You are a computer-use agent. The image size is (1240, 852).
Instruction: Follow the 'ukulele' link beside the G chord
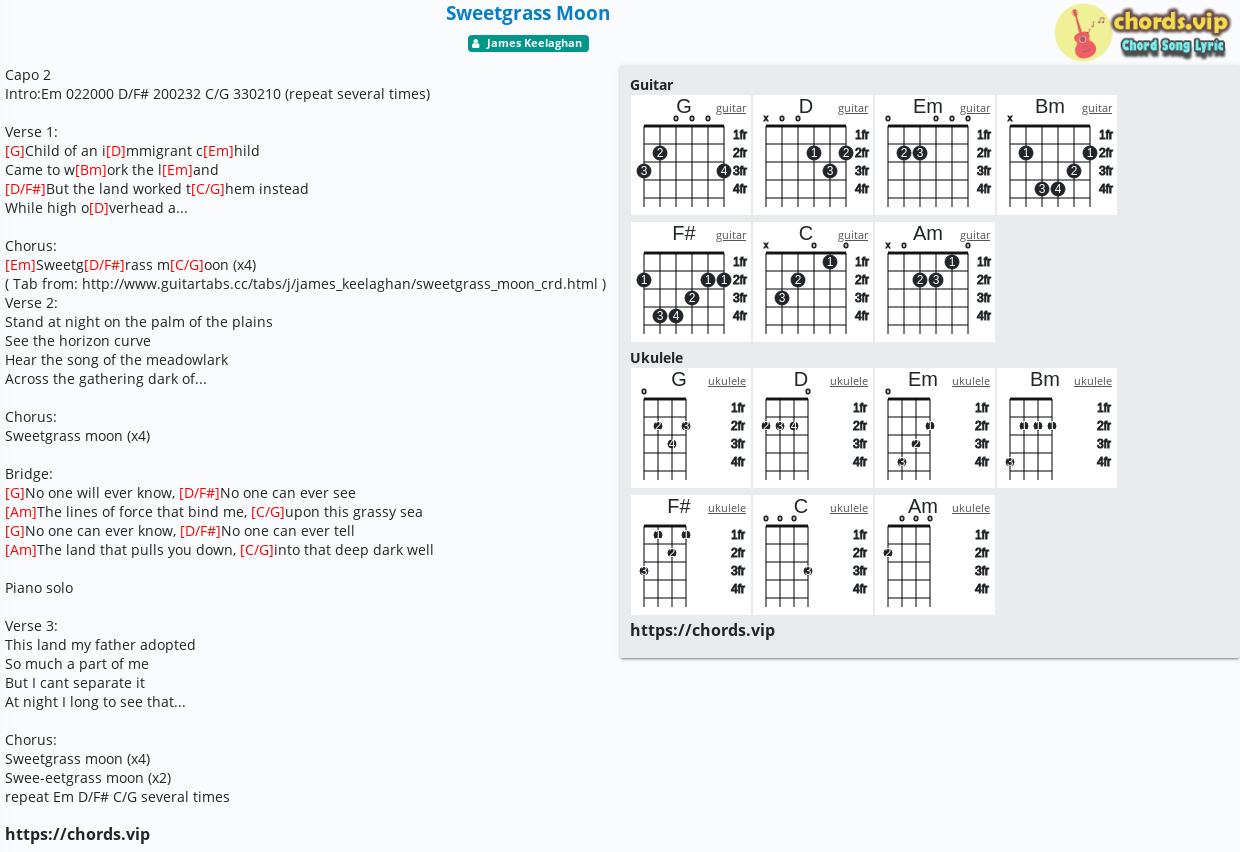coord(727,381)
